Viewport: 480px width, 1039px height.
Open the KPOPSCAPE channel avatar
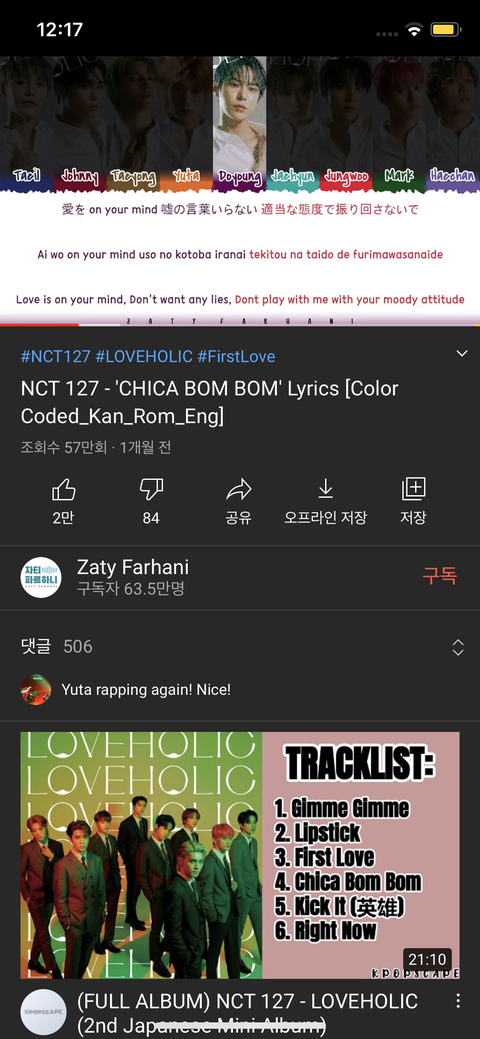pos(43,1012)
